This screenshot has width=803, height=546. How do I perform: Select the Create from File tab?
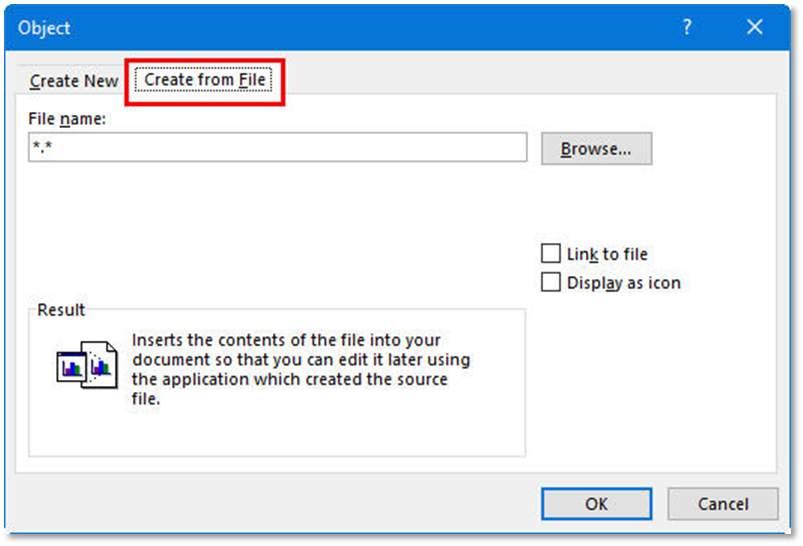[x=205, y=79]
